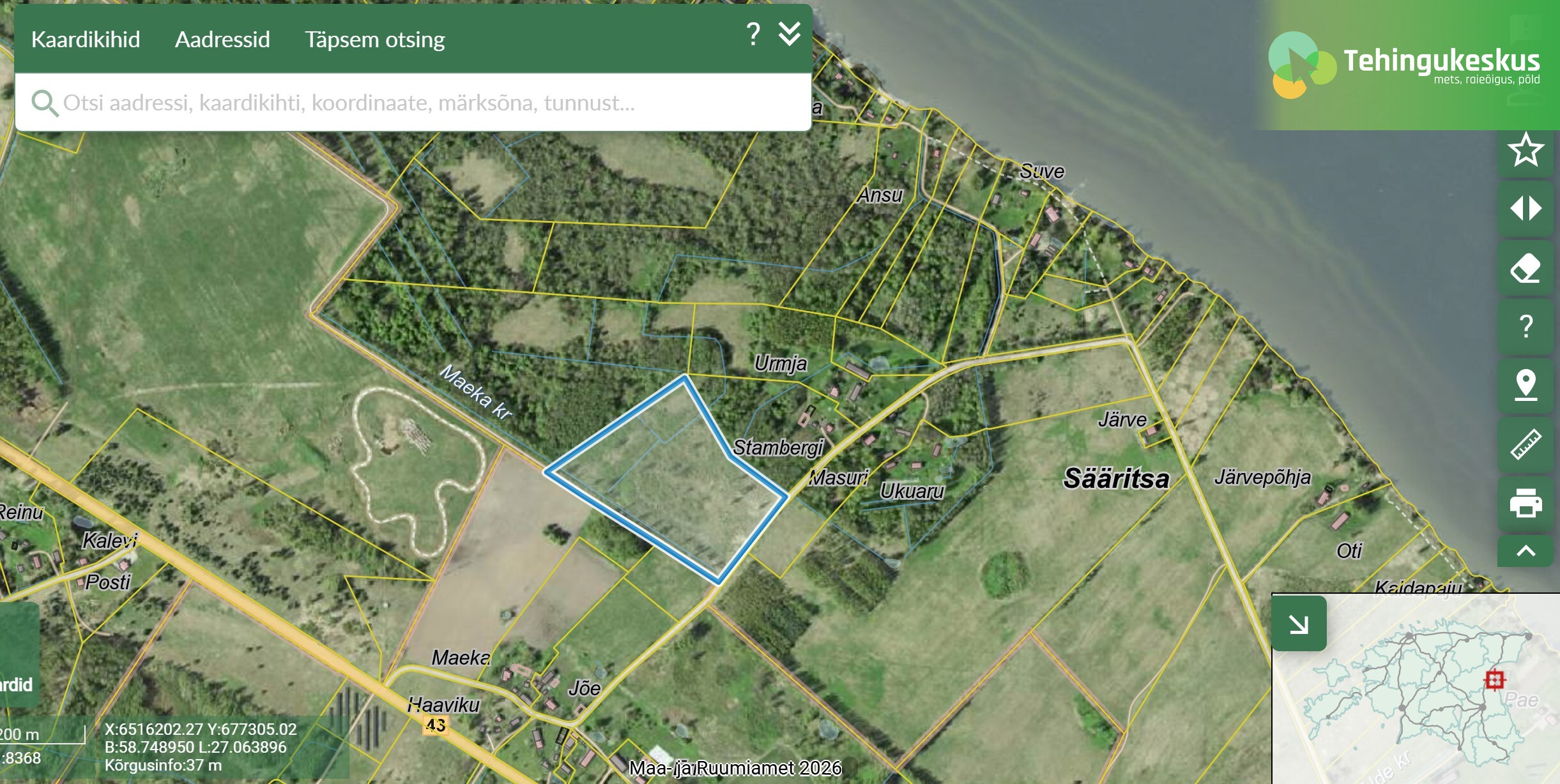Image resolution: width=1560 pixels, height=784 pixels.
Task: Click the Maa- ja Ruumiamet 2026 attribution
Action: pyautogui.click(x=735, y=768)
